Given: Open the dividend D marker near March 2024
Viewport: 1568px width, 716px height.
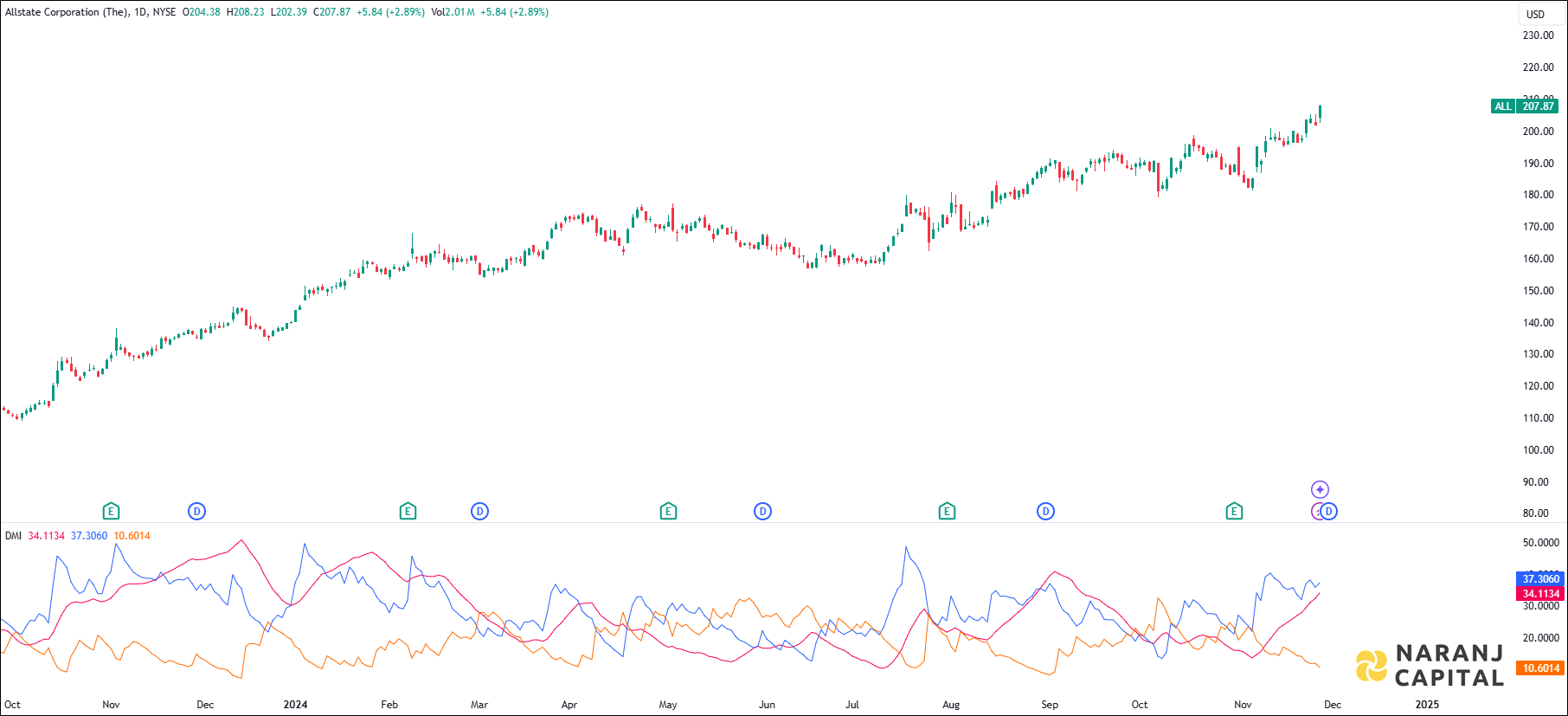Looking at the screenshot, I should 479,512.
